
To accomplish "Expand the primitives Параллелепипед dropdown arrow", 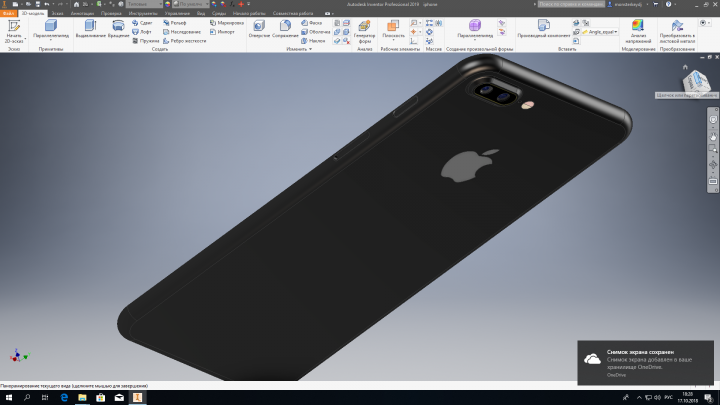I will tap(51, 40).
